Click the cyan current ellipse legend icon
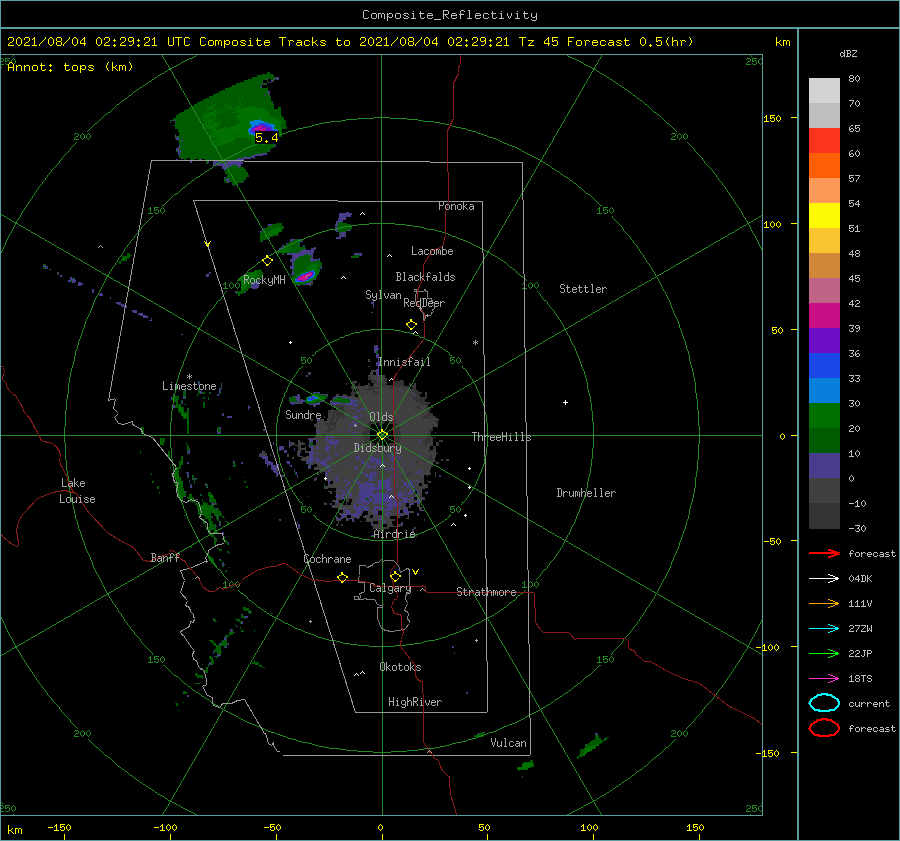900x841 pixels. coord(824,703)
